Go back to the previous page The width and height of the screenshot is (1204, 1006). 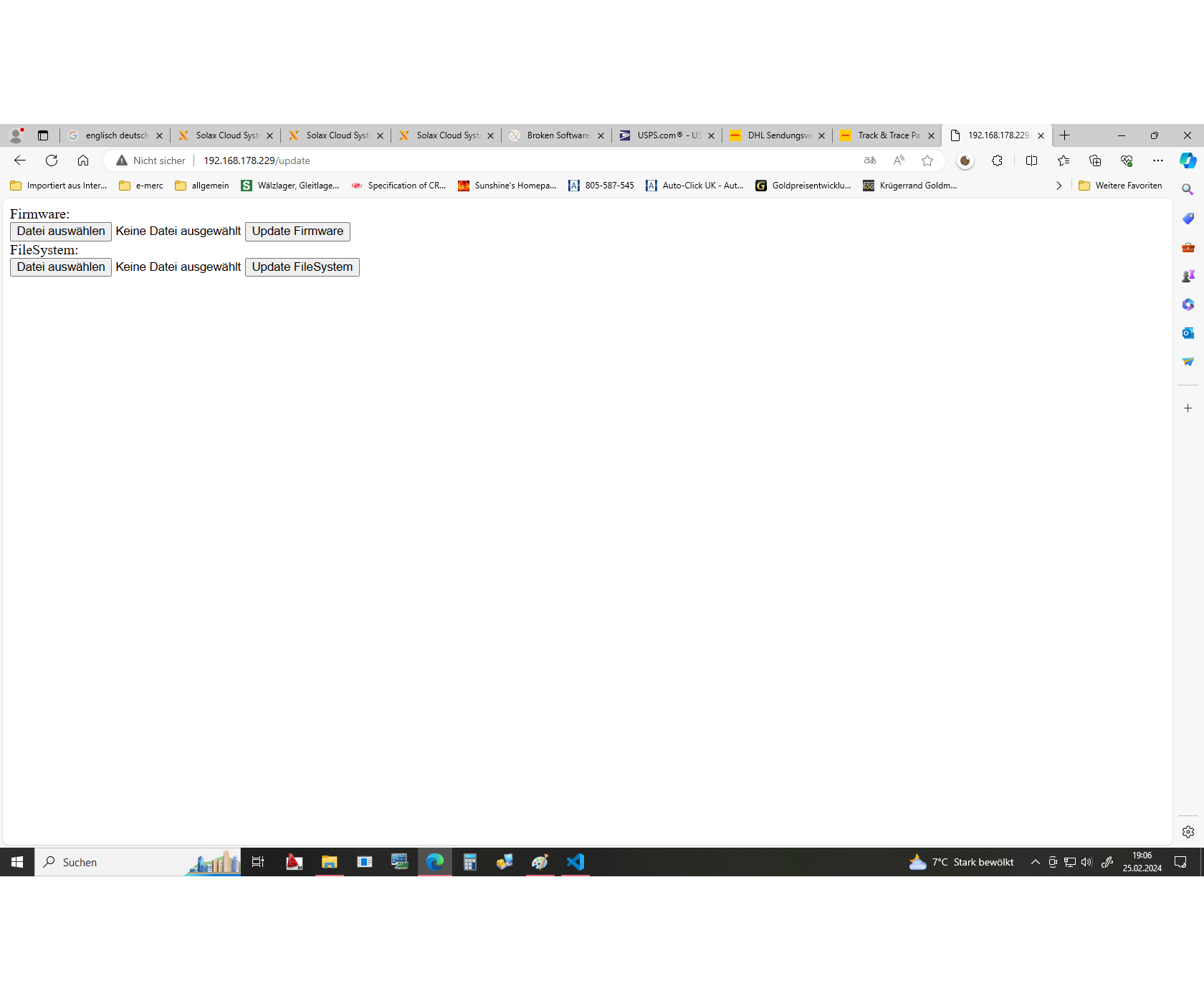[20, 161]
